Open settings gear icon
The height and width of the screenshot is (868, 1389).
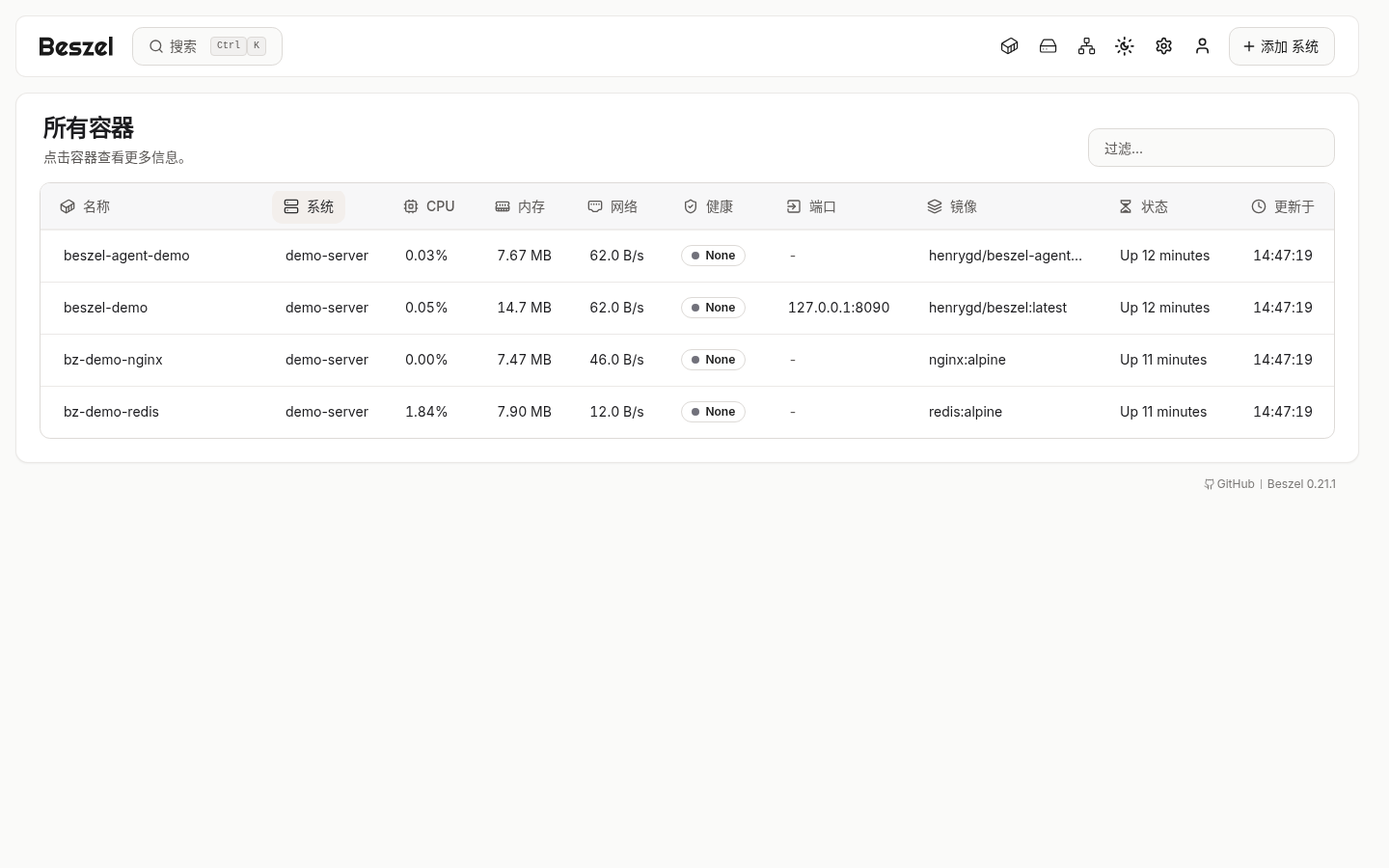coord(1163,46)
